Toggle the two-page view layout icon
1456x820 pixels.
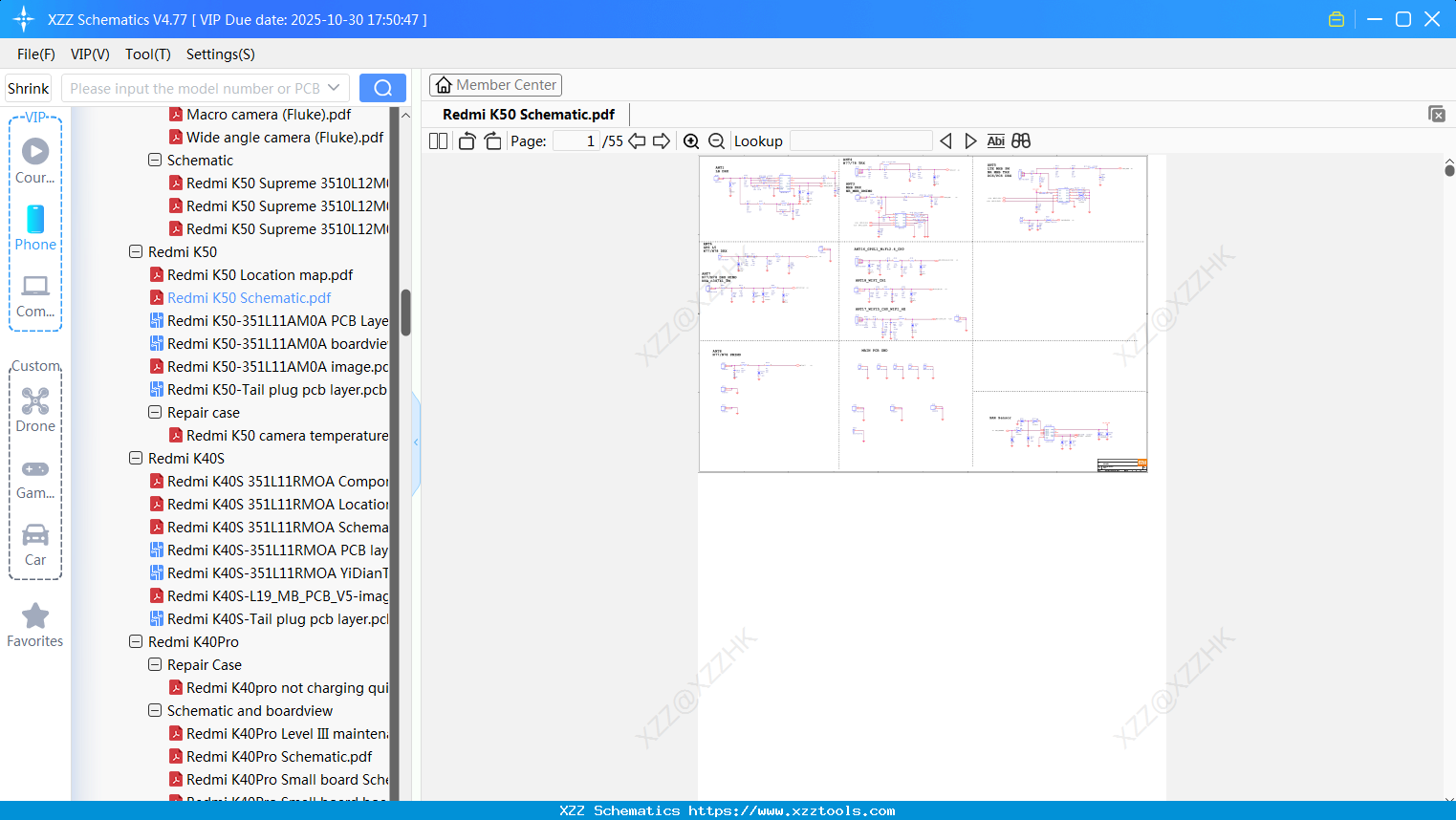[x=438, y=141]
